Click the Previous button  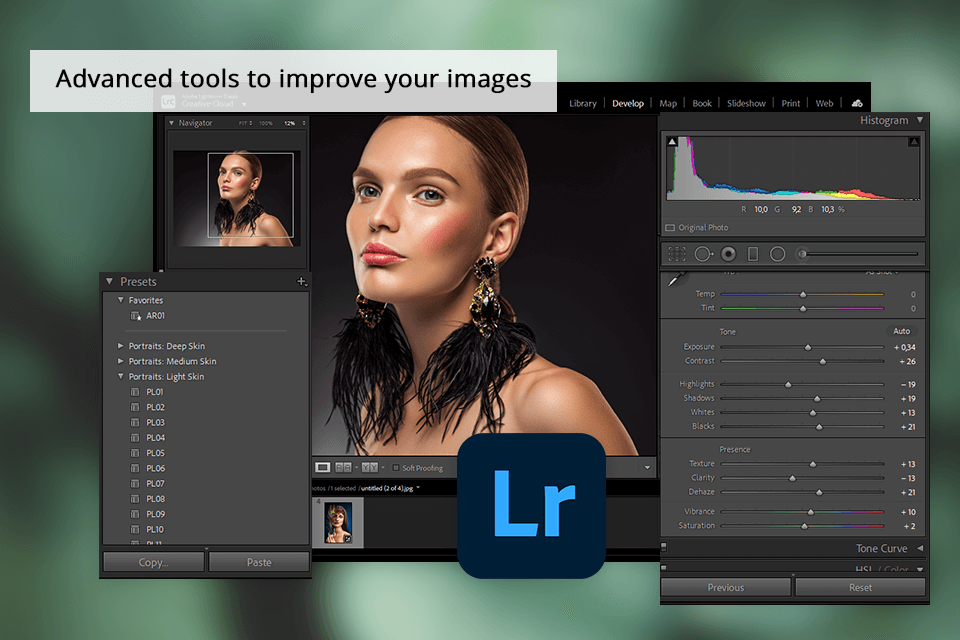tap(726, 587)
